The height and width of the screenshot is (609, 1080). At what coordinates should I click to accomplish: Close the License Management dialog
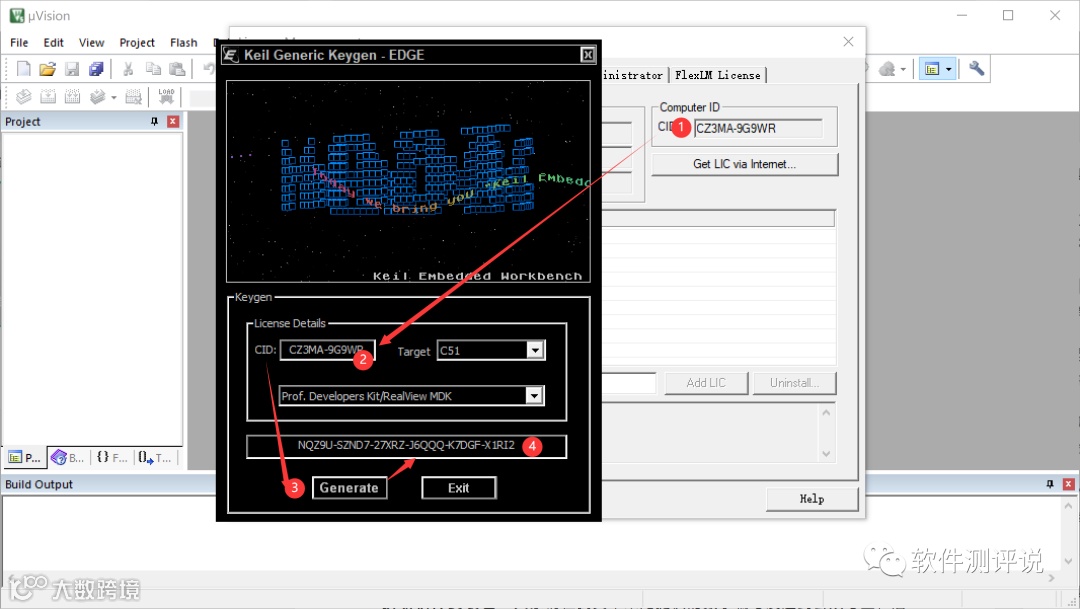[849, 41]
